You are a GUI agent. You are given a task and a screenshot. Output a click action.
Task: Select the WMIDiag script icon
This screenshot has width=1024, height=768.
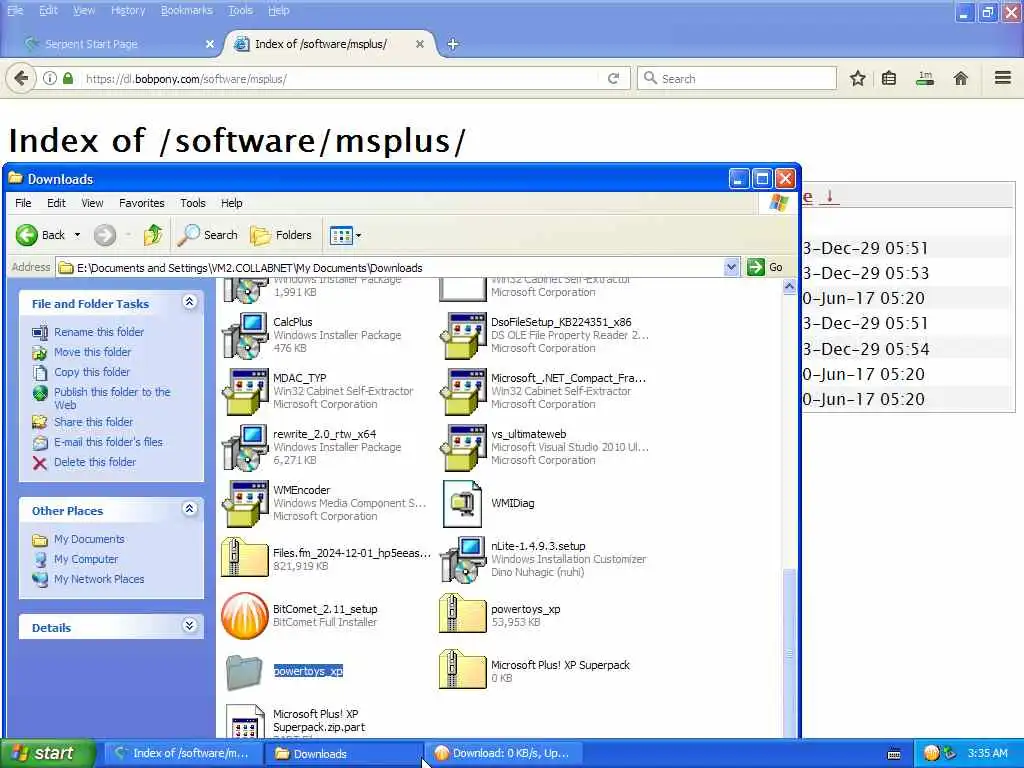click(x=462, y=504)
